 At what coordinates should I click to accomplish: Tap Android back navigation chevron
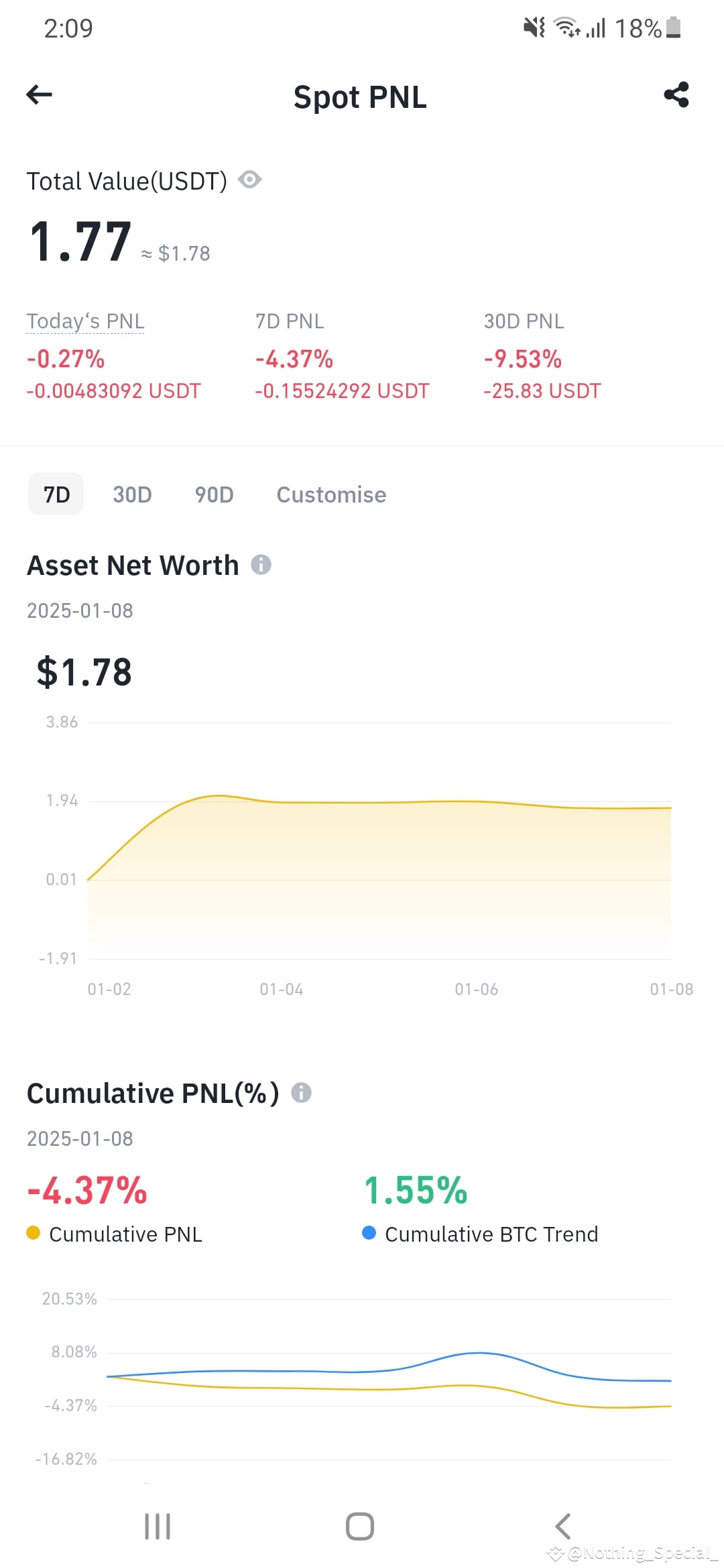click(563, 1526)
